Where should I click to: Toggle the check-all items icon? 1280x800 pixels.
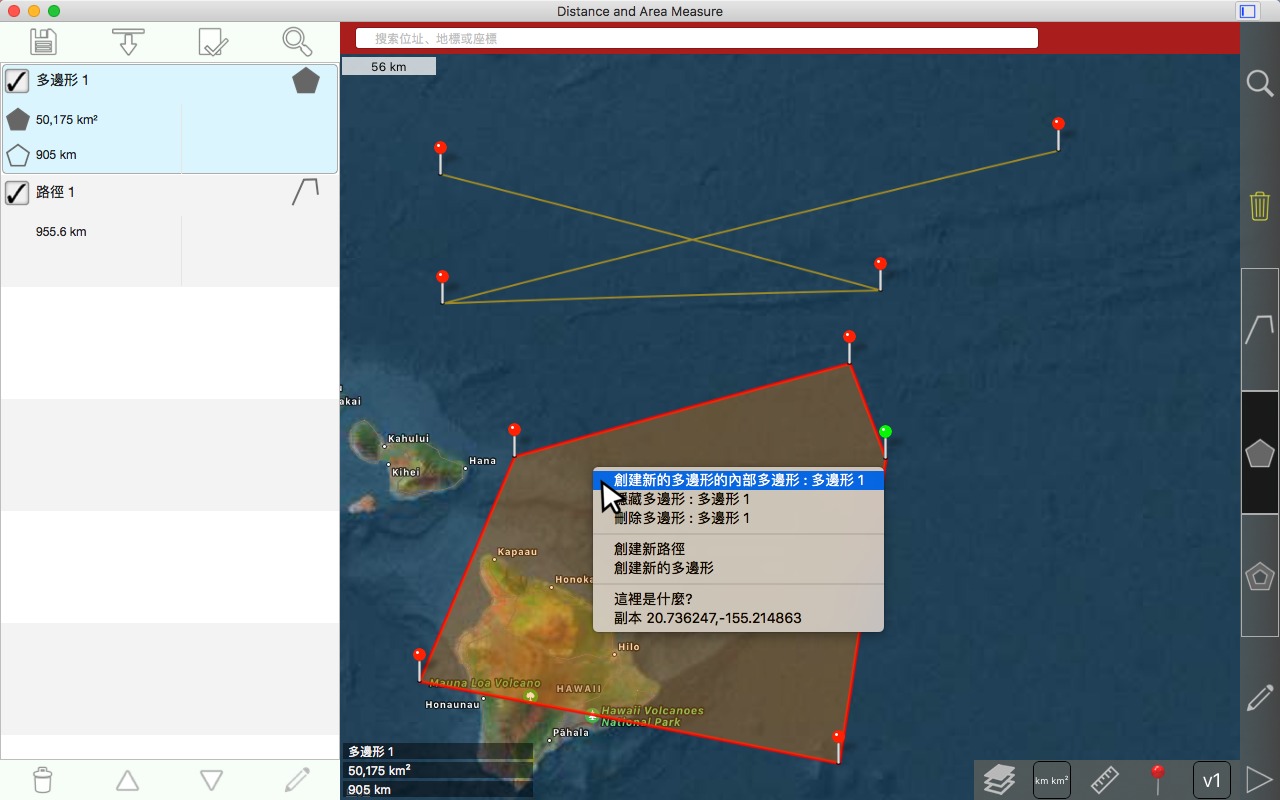(x=213, y=42)
